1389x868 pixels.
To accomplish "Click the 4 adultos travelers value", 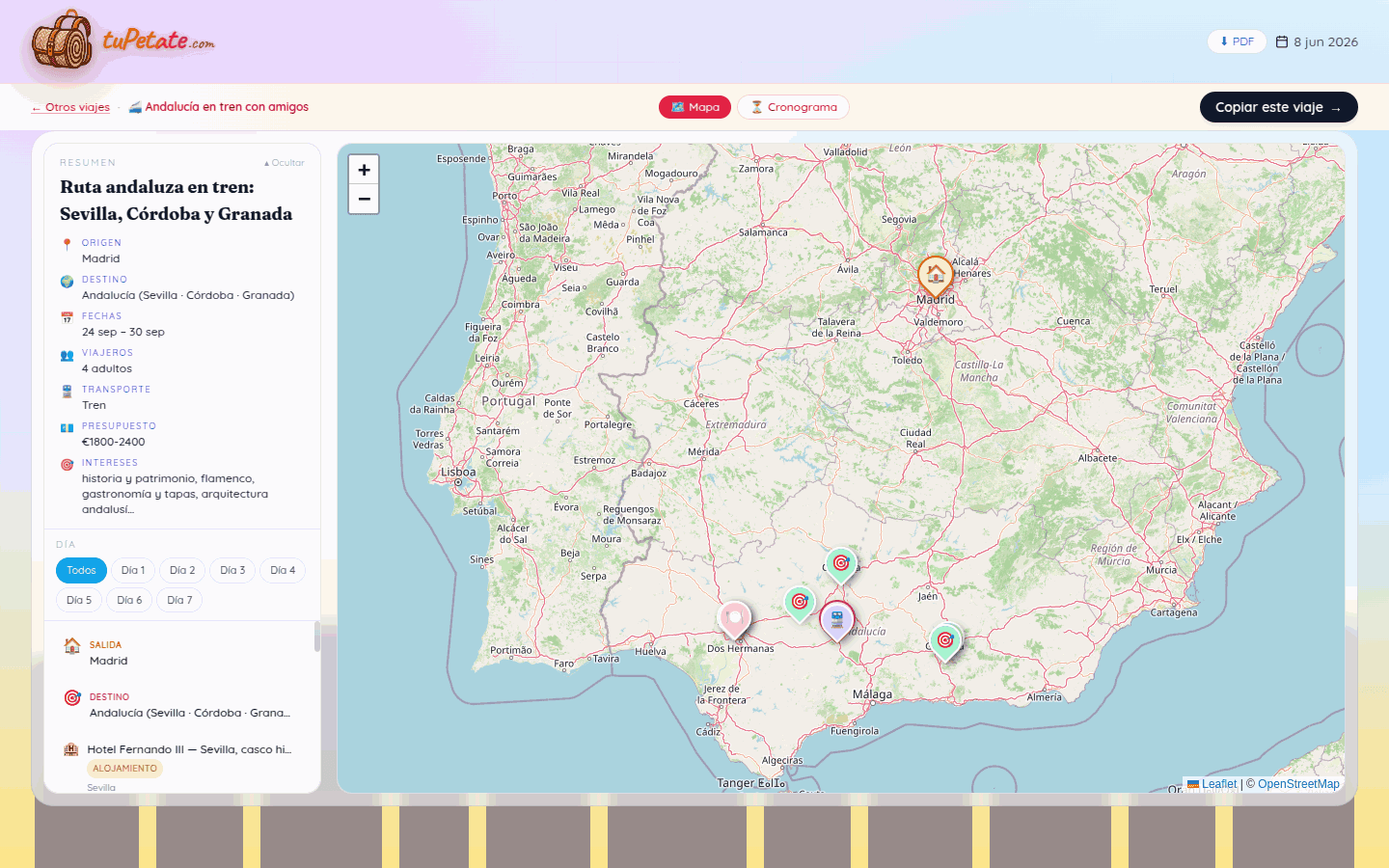I will [107, 368].
